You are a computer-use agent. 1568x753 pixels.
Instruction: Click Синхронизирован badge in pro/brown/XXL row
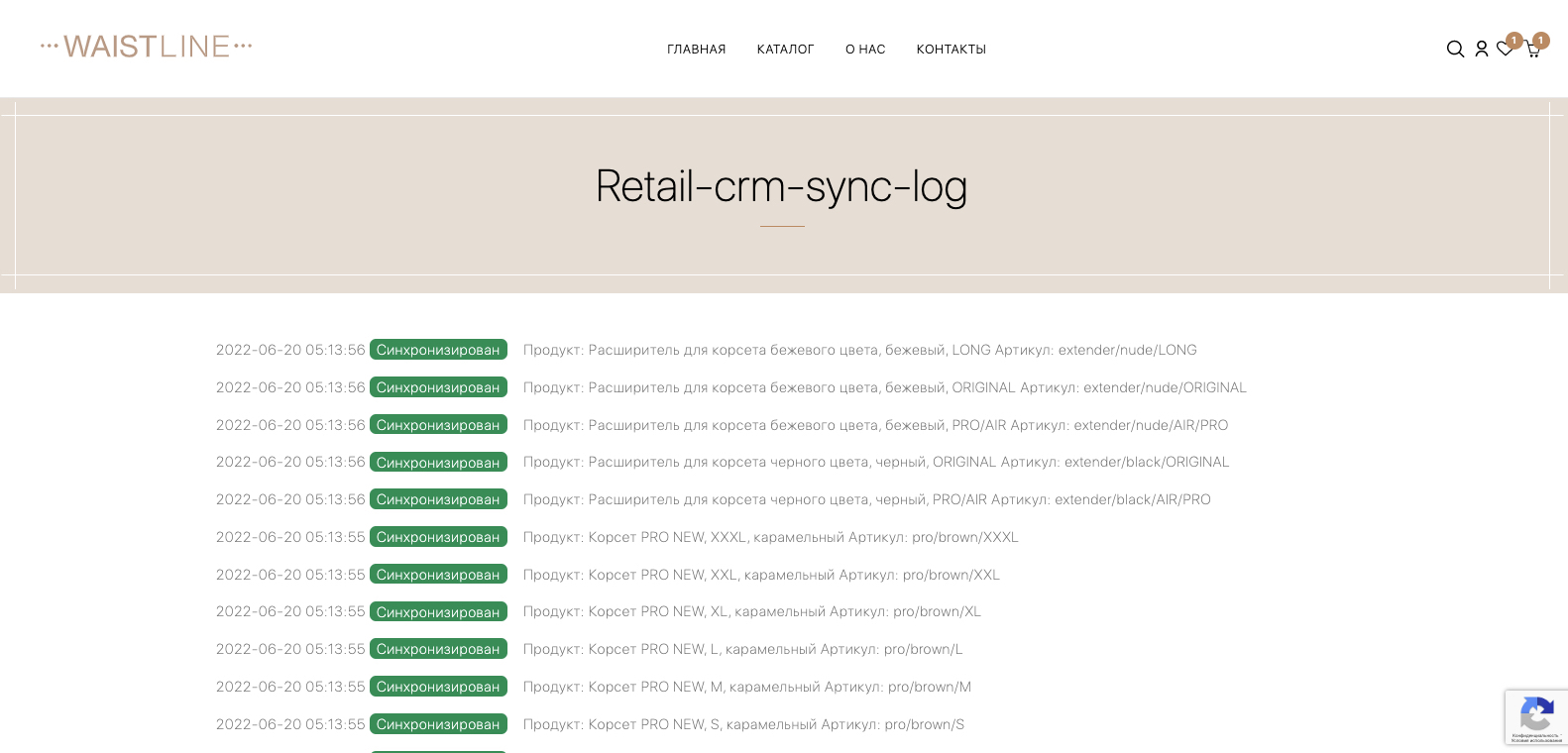(x=438, y=575)
